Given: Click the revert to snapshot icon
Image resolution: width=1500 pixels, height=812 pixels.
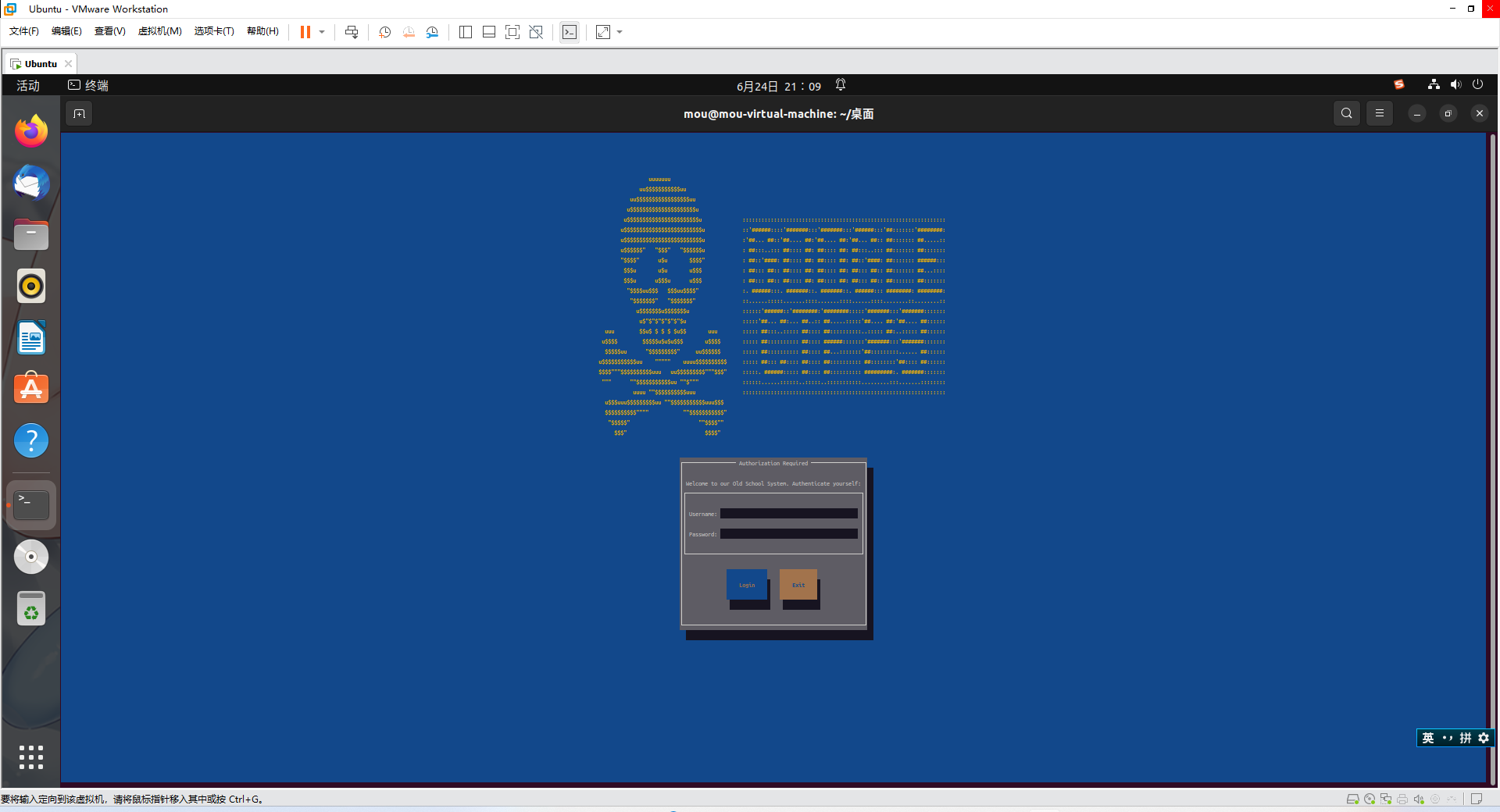Looking at the screenshot, I should pyautogui.click(x=409, y=32).
